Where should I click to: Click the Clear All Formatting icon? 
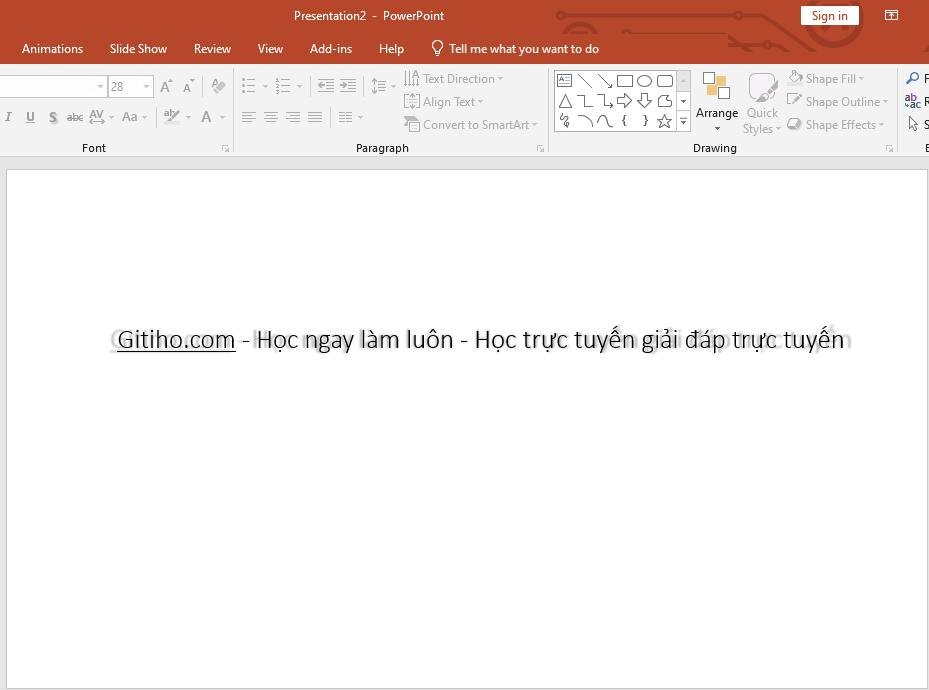click(x=218, y=86)
